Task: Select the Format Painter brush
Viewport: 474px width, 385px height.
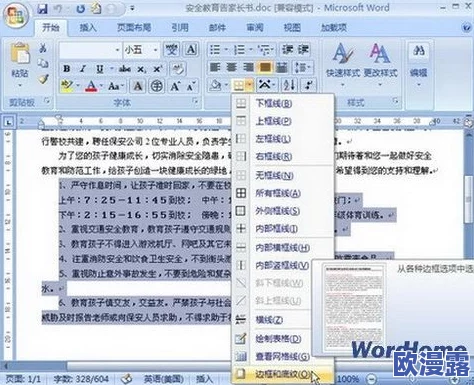Action: (x=43, y=79)
